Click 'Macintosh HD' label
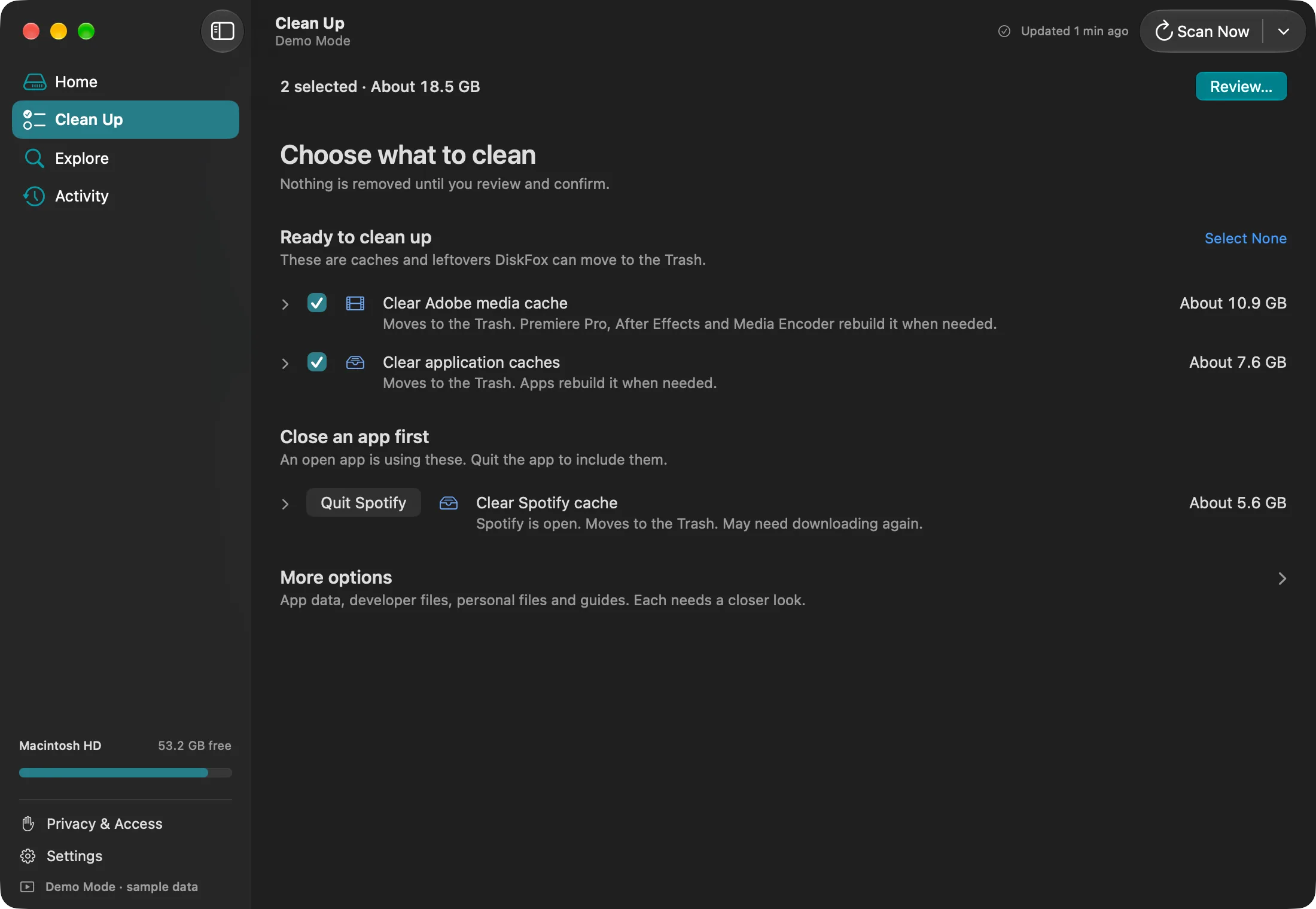 (x=60, y=746)
